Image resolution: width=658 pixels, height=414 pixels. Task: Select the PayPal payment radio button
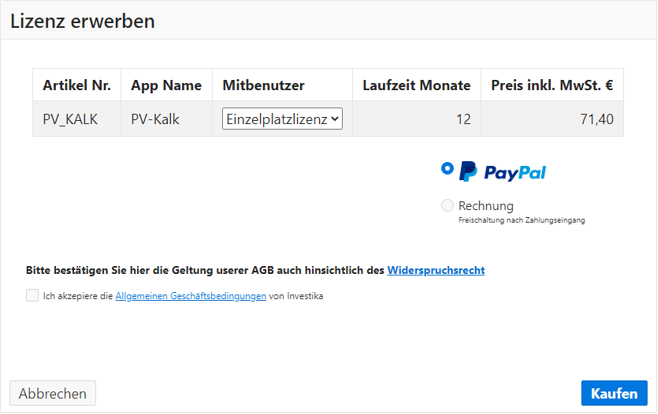click(447, 169)
